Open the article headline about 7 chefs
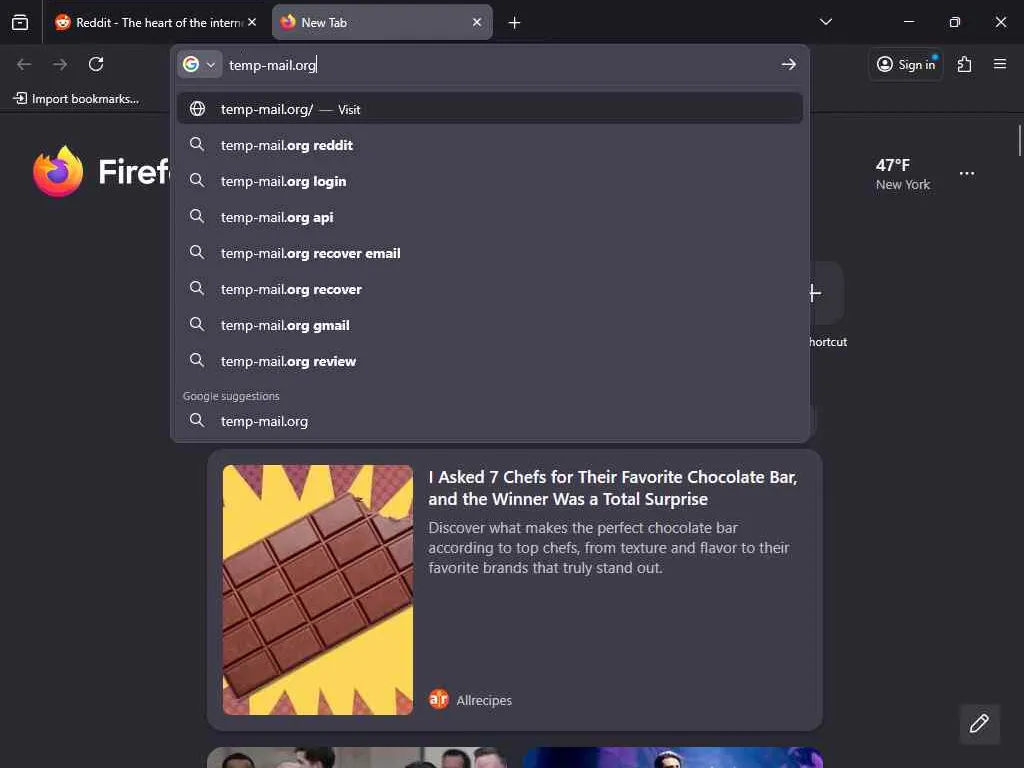1024x768 pixels. pyautogui.click(x=613, y=488)
